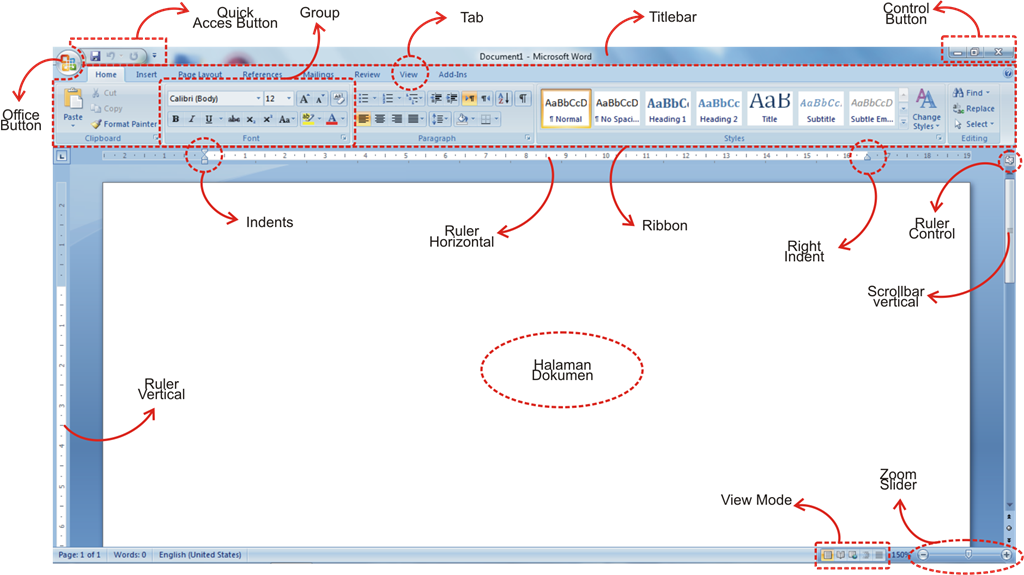Viewport: 1024px width, 575px height.
Task: Clear formatting with the eraser icon
Action: click(x=338, y=99)
